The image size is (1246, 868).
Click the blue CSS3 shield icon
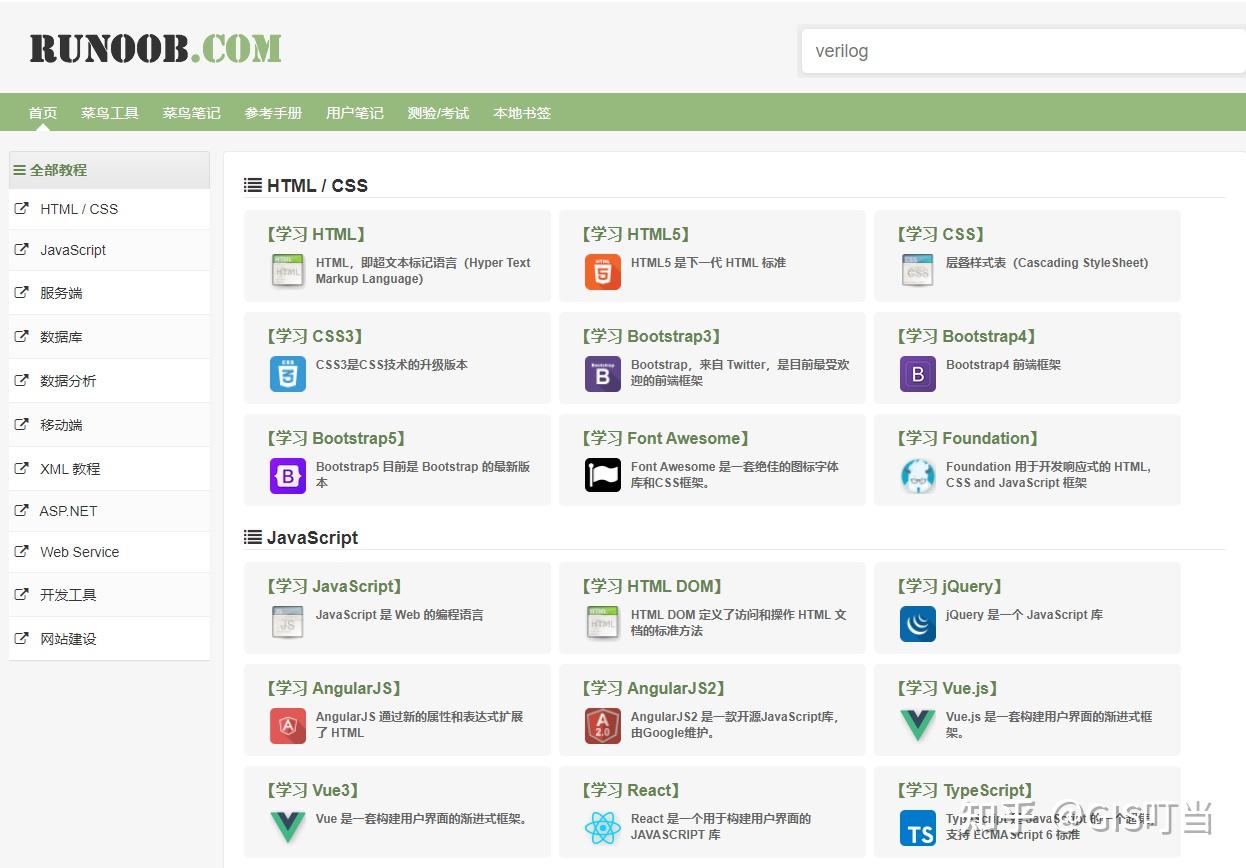[x=288, y=373]
